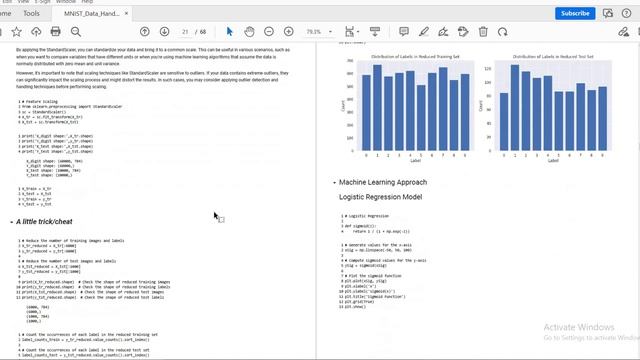The width and height of the screenshot is (640, 360).
Task: Click the scrolling mode toolbar icon
Action: click(375, 31)
